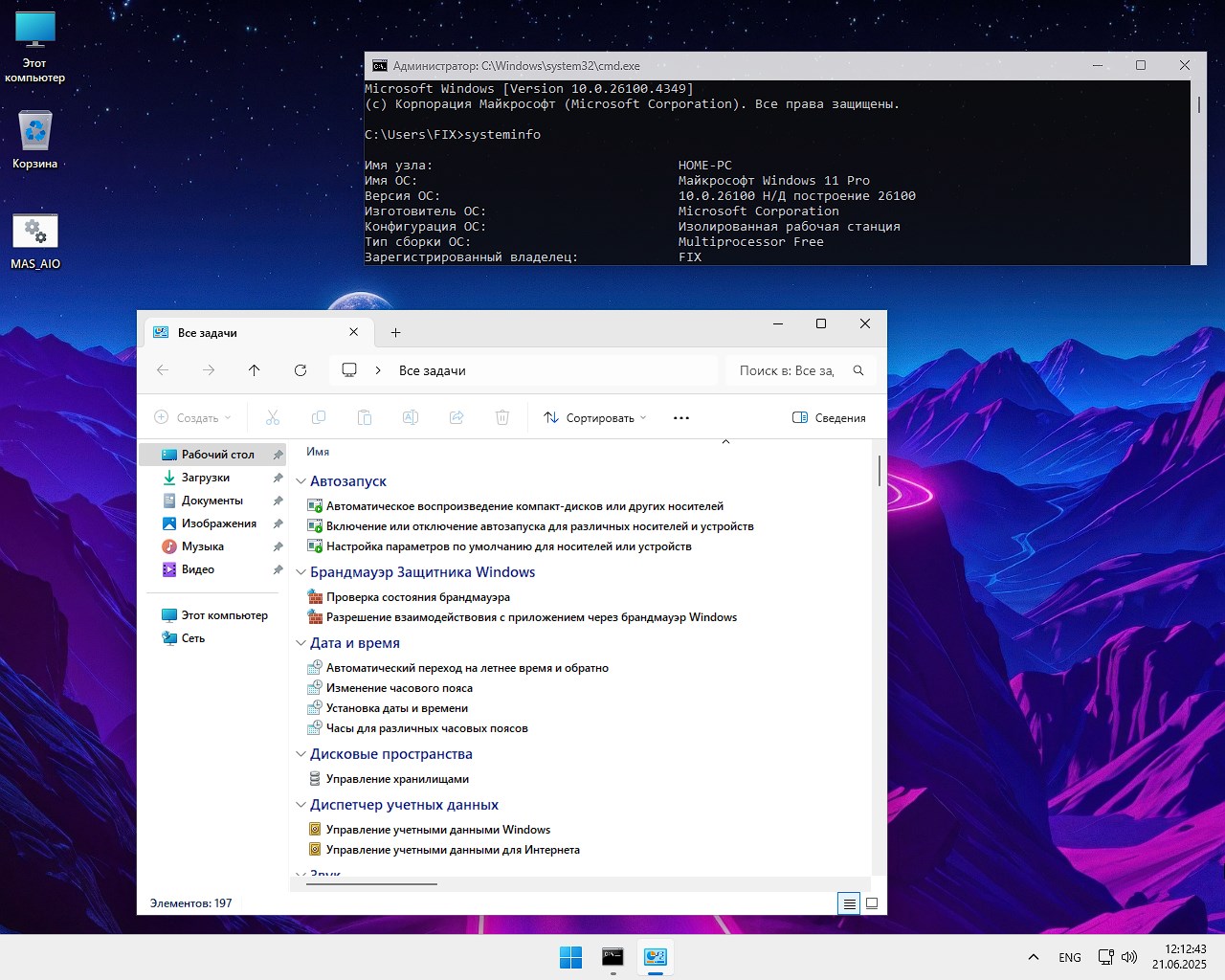Select the Paste toolbar icon
This screenshot has height=980, width=1225.
pyautogui.click(x=365, y=417)
